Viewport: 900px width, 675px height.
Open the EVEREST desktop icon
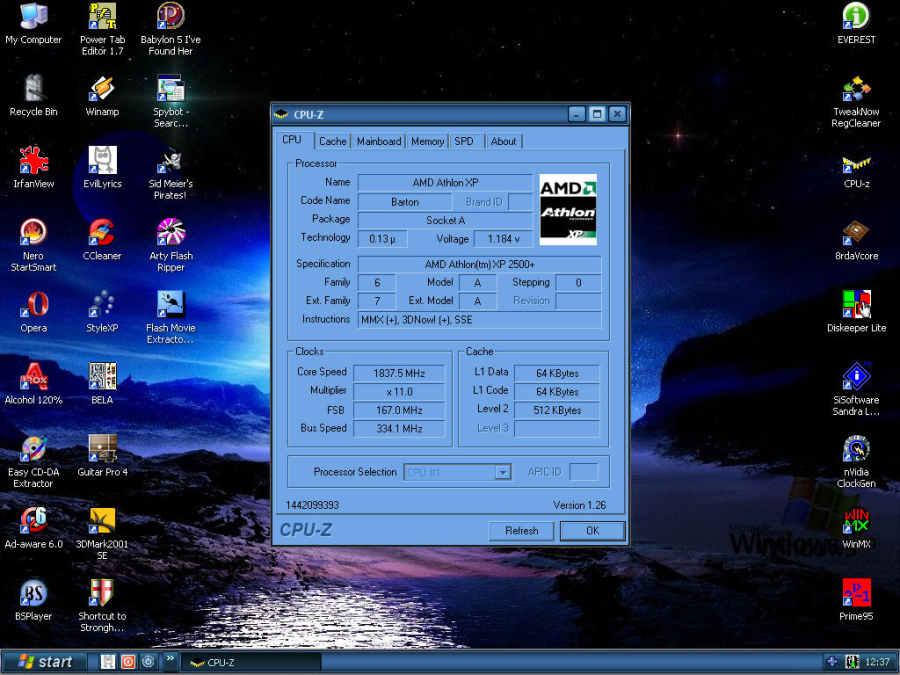click(x=856, y=17)
